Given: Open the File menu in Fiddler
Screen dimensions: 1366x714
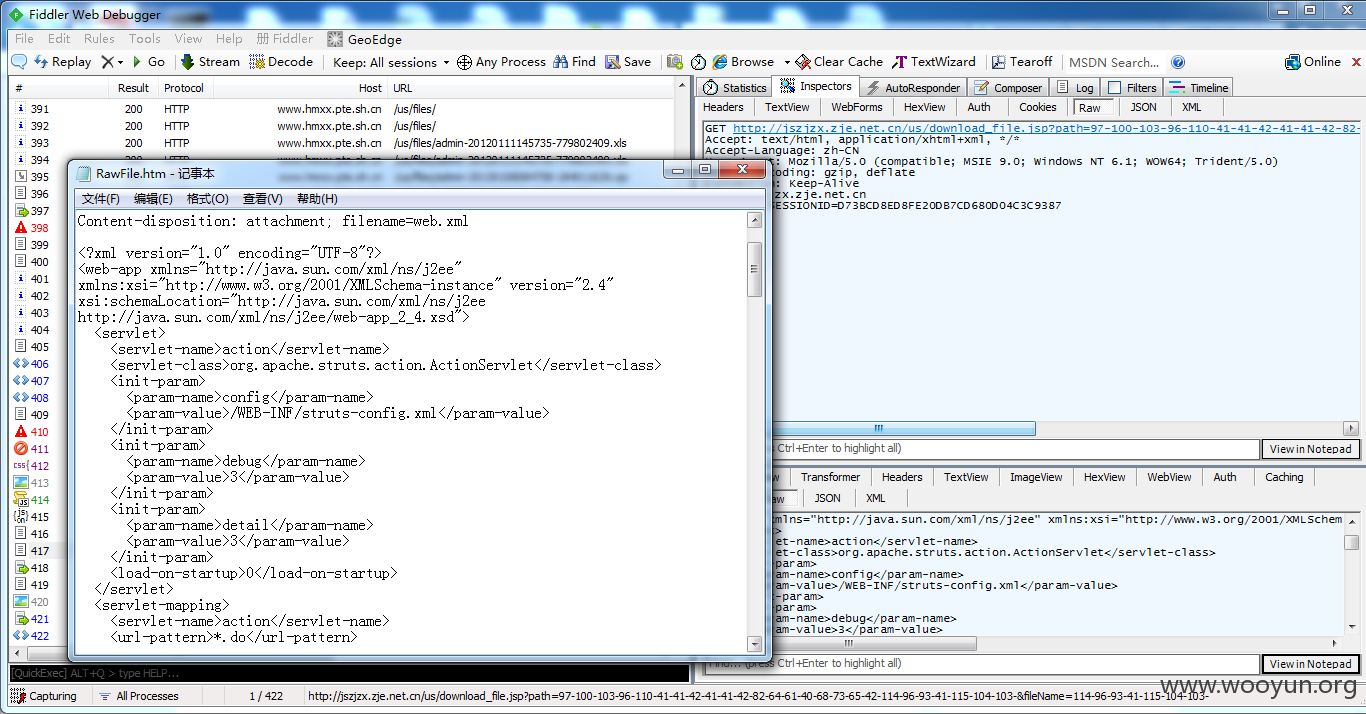Looking at the screenshot, I should (24, 39).
